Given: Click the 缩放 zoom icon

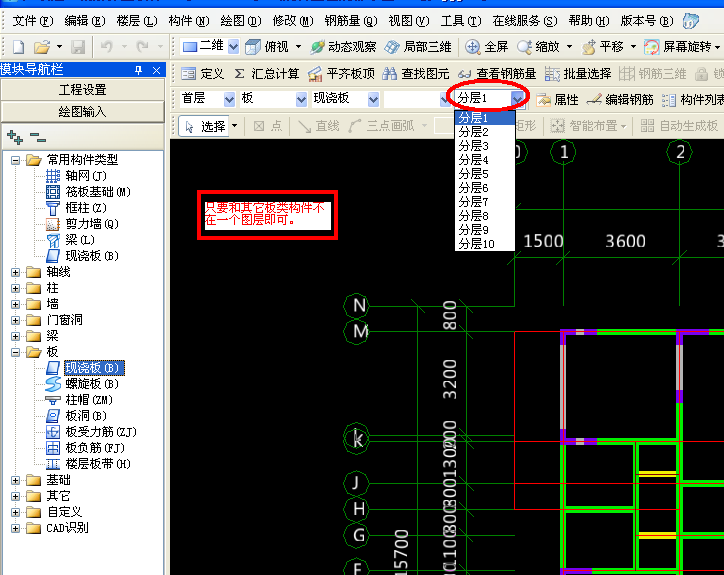Looking at the screenshot, I should click(524, 47).
